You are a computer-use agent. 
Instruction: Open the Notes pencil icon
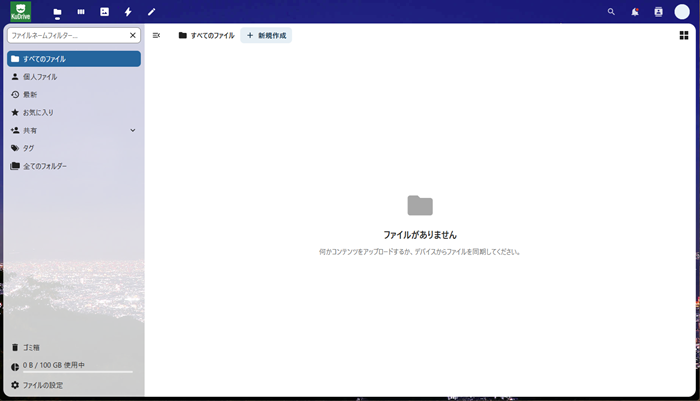[x=151, y=12]
